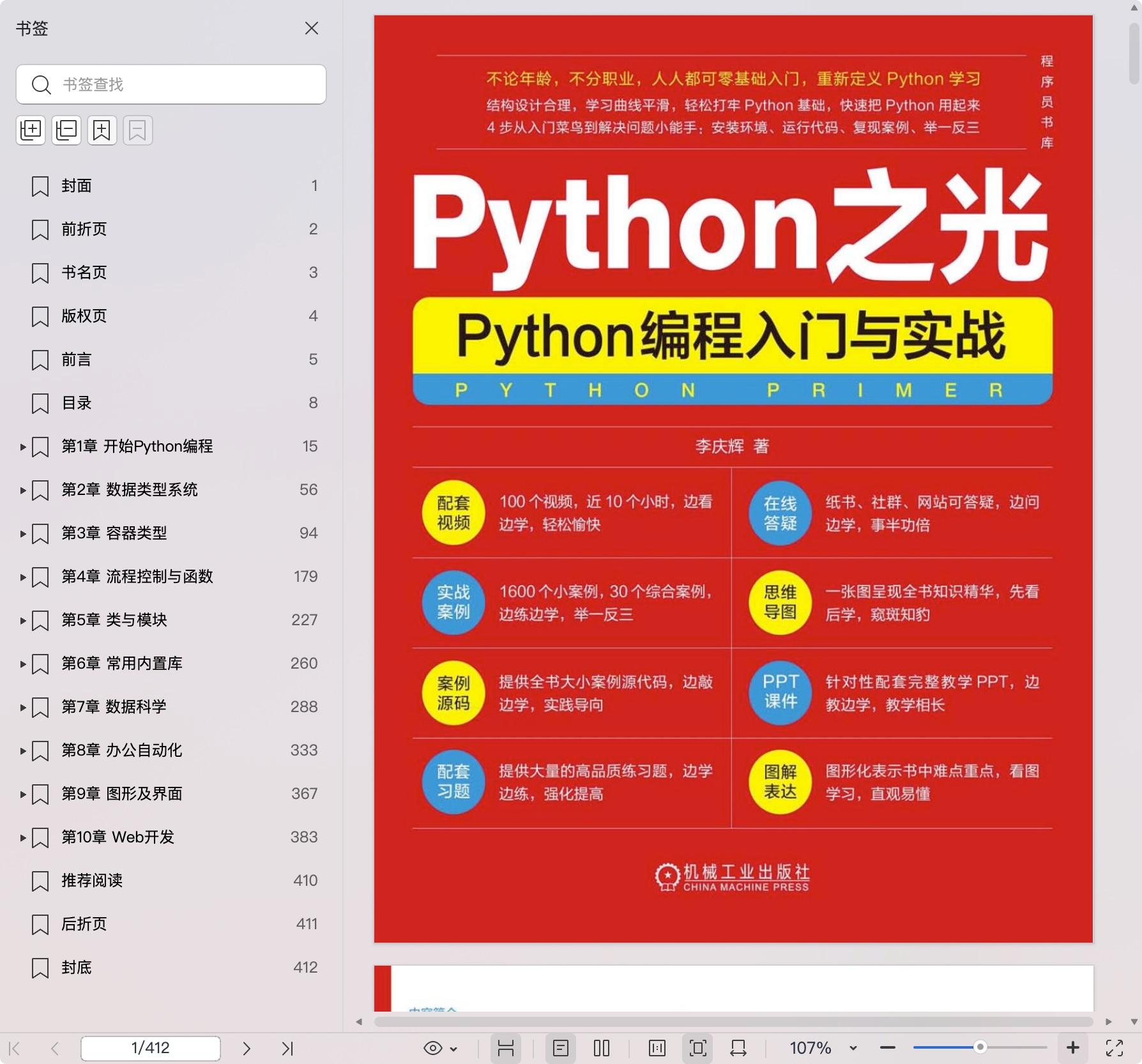Switch to two-page view

(602, 1048)
